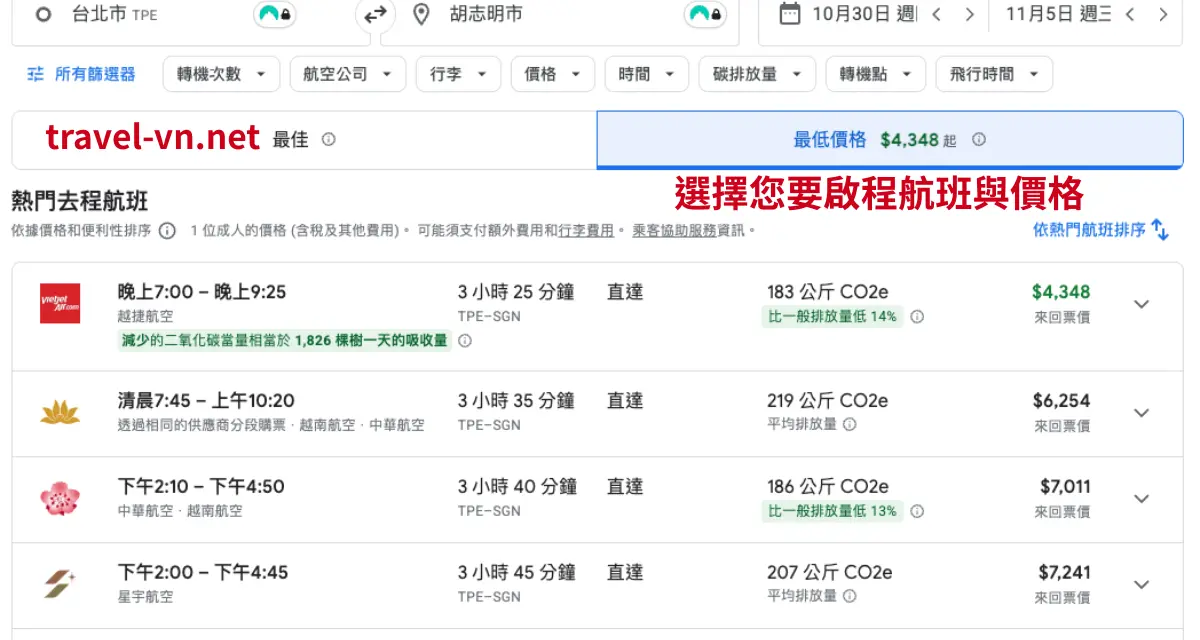
Task: Click info icon in 最低價格 tab
Action: click(979, 140)
